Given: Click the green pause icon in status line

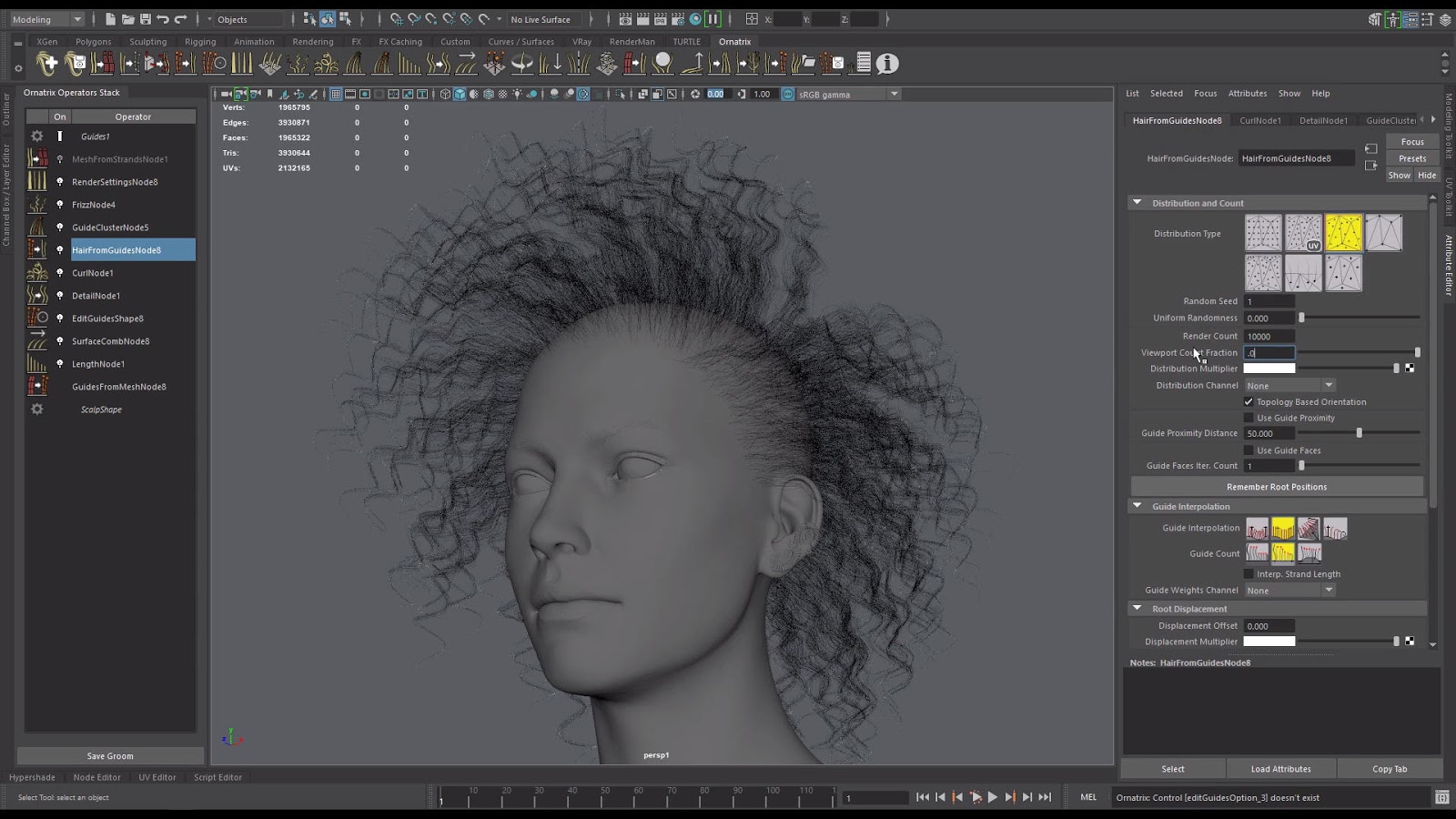Looking at the screenshot, I should click(x=713, y=19).
